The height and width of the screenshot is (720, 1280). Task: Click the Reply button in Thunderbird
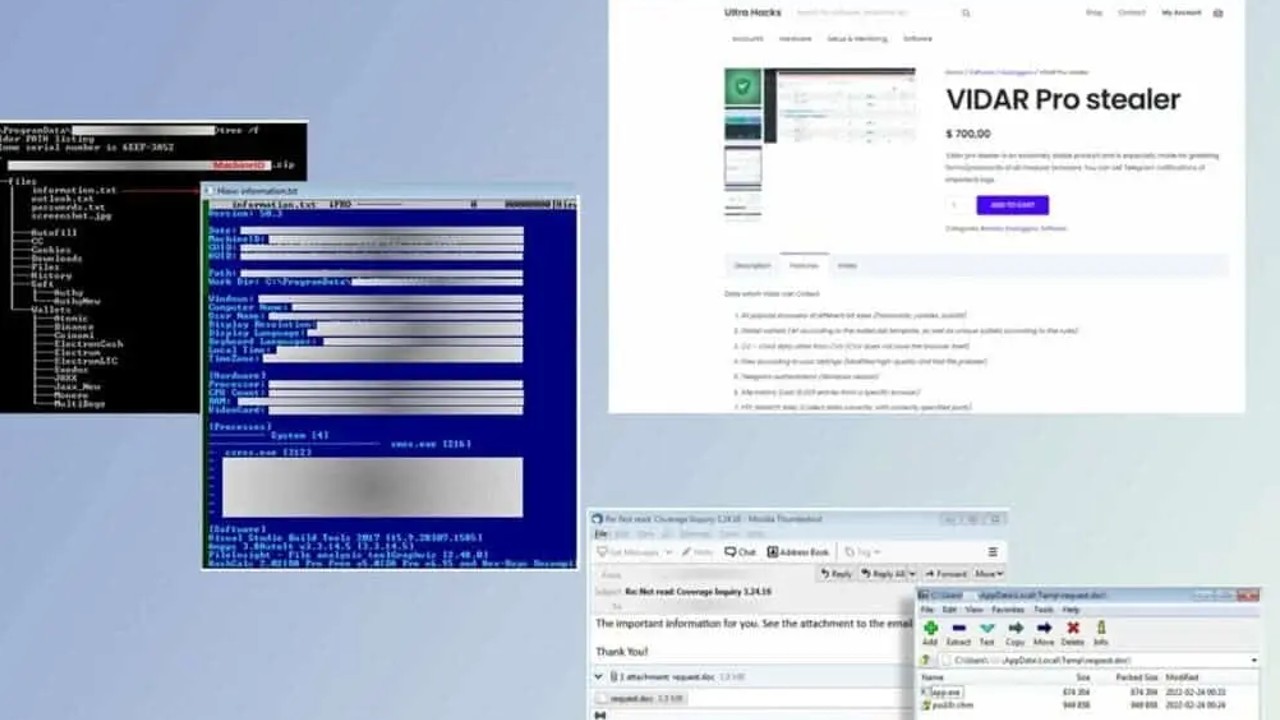(x=838, y=574)
